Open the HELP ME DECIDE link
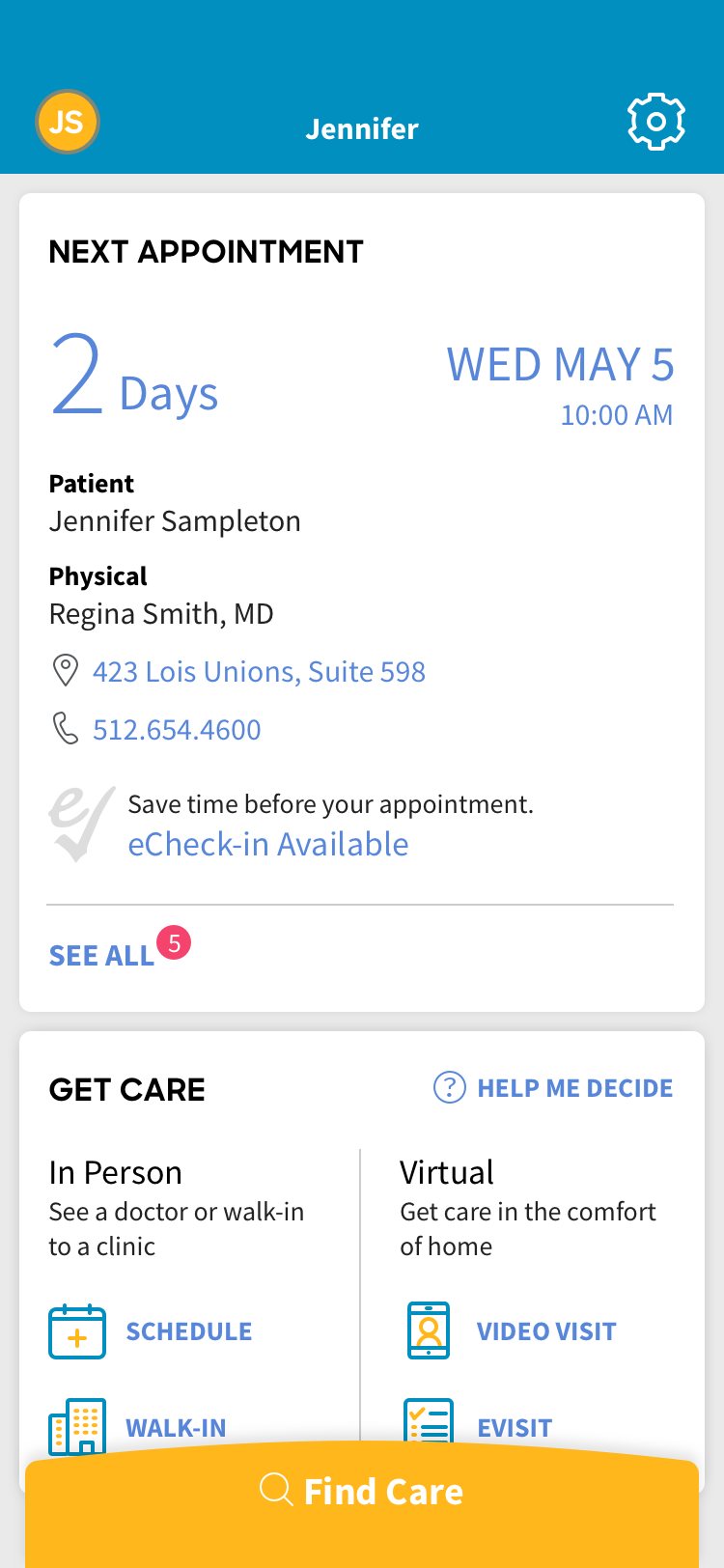 pyautogui.click(x=575, y=1088)
